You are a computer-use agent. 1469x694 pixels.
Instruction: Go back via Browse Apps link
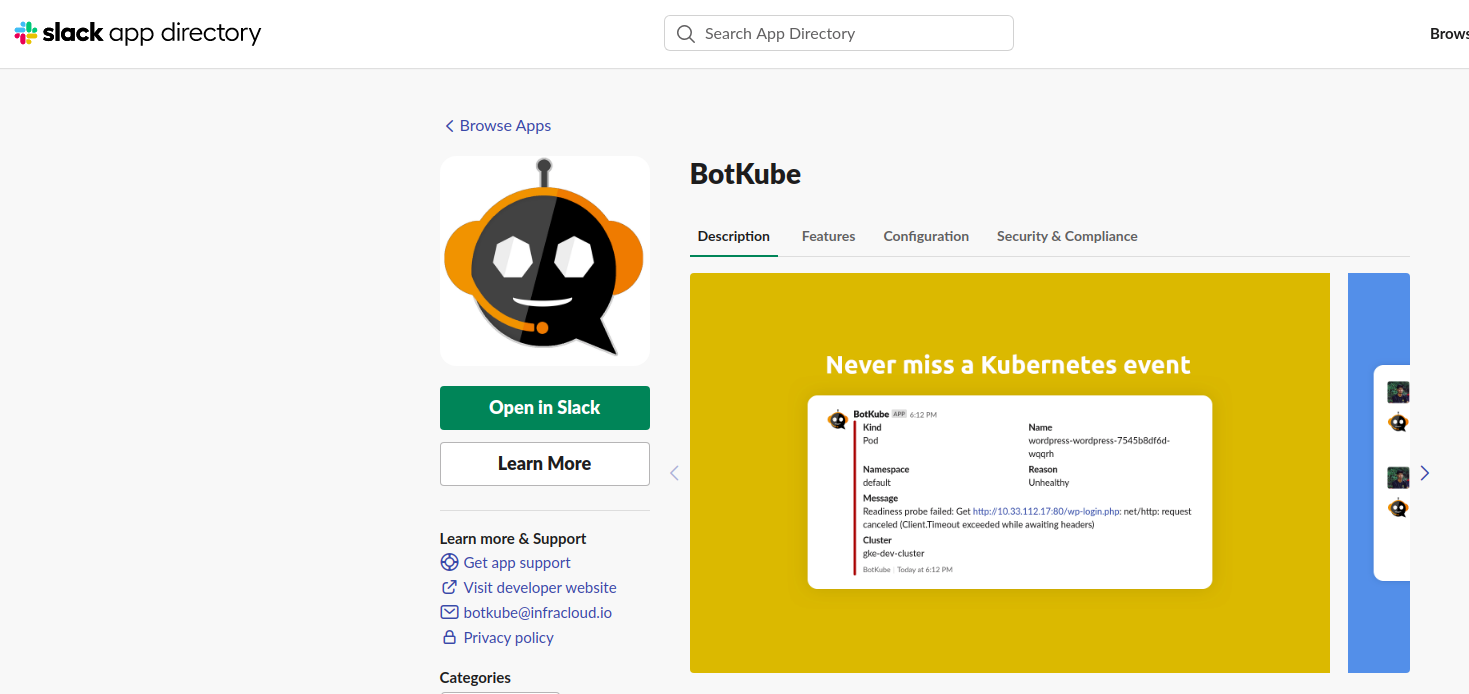pyautogui.click(x=505, y=126)
